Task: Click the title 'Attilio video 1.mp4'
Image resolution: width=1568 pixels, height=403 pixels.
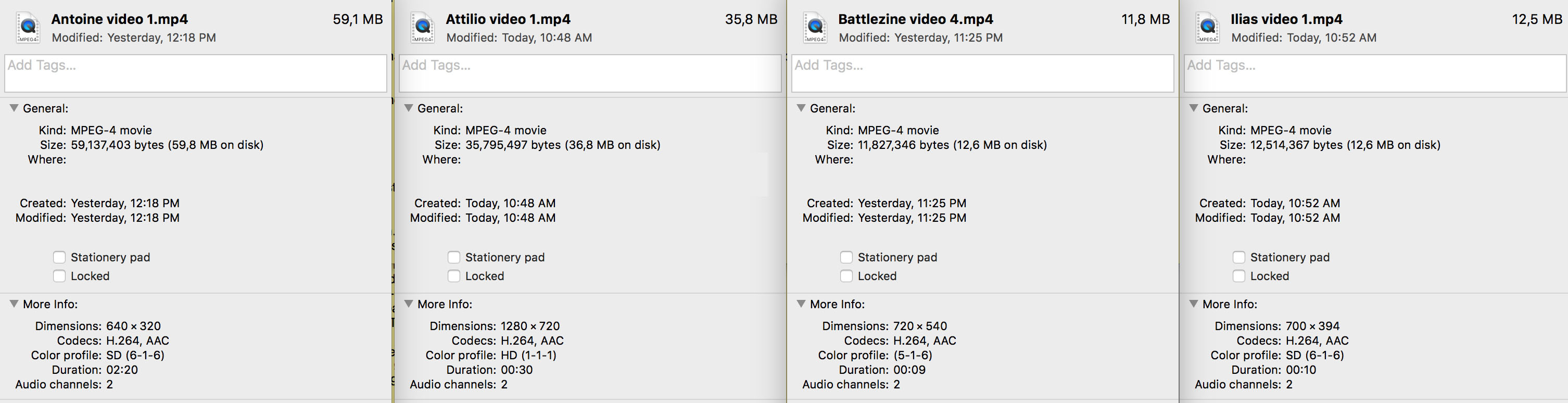Action: pyautogui.click(x=508, y=19)
